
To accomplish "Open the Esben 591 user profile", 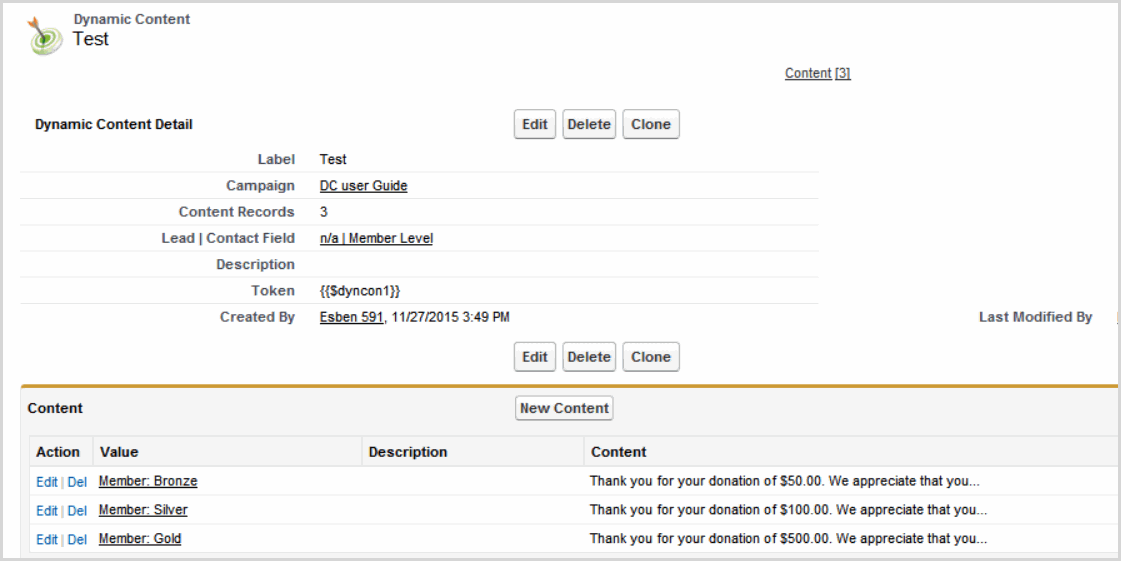I will coord(351,317).
